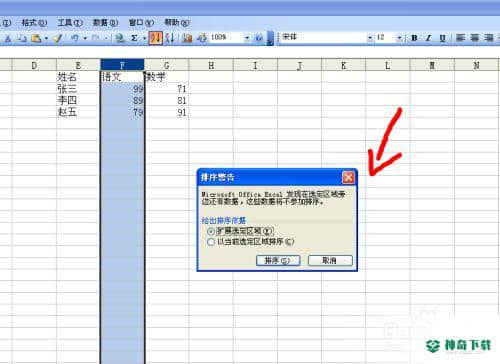Open the font size dropdown
Screen dimensions: 500x364
pos(399,38)
